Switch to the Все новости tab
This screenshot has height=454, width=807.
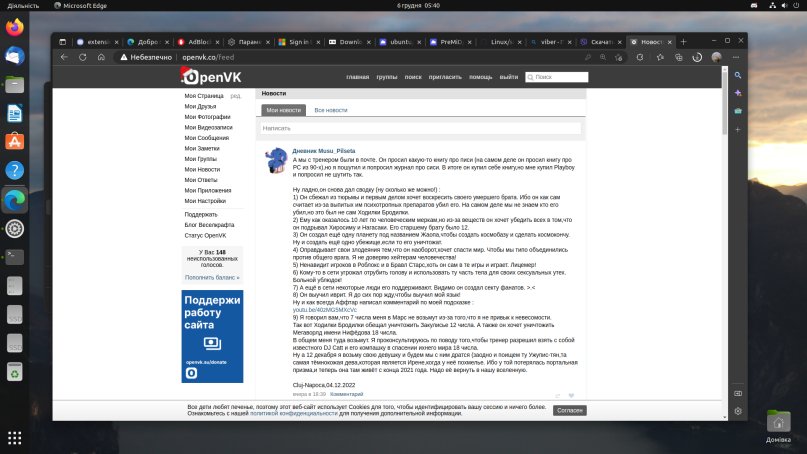coord(330,110)
